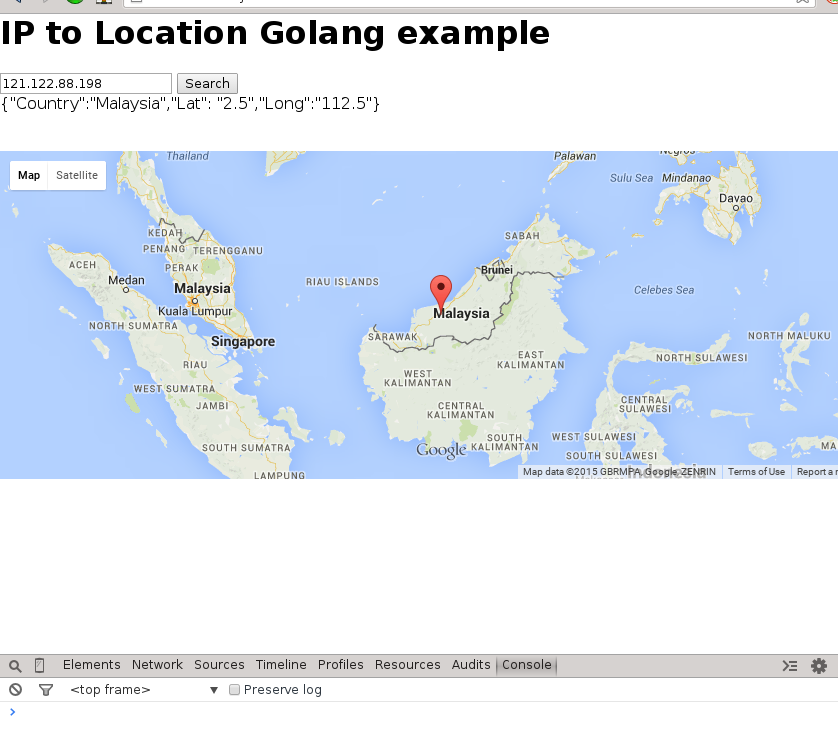The width and height of the screenshot is (838, 744).
Task: Click the IP address input field
Action: (85, 83)
